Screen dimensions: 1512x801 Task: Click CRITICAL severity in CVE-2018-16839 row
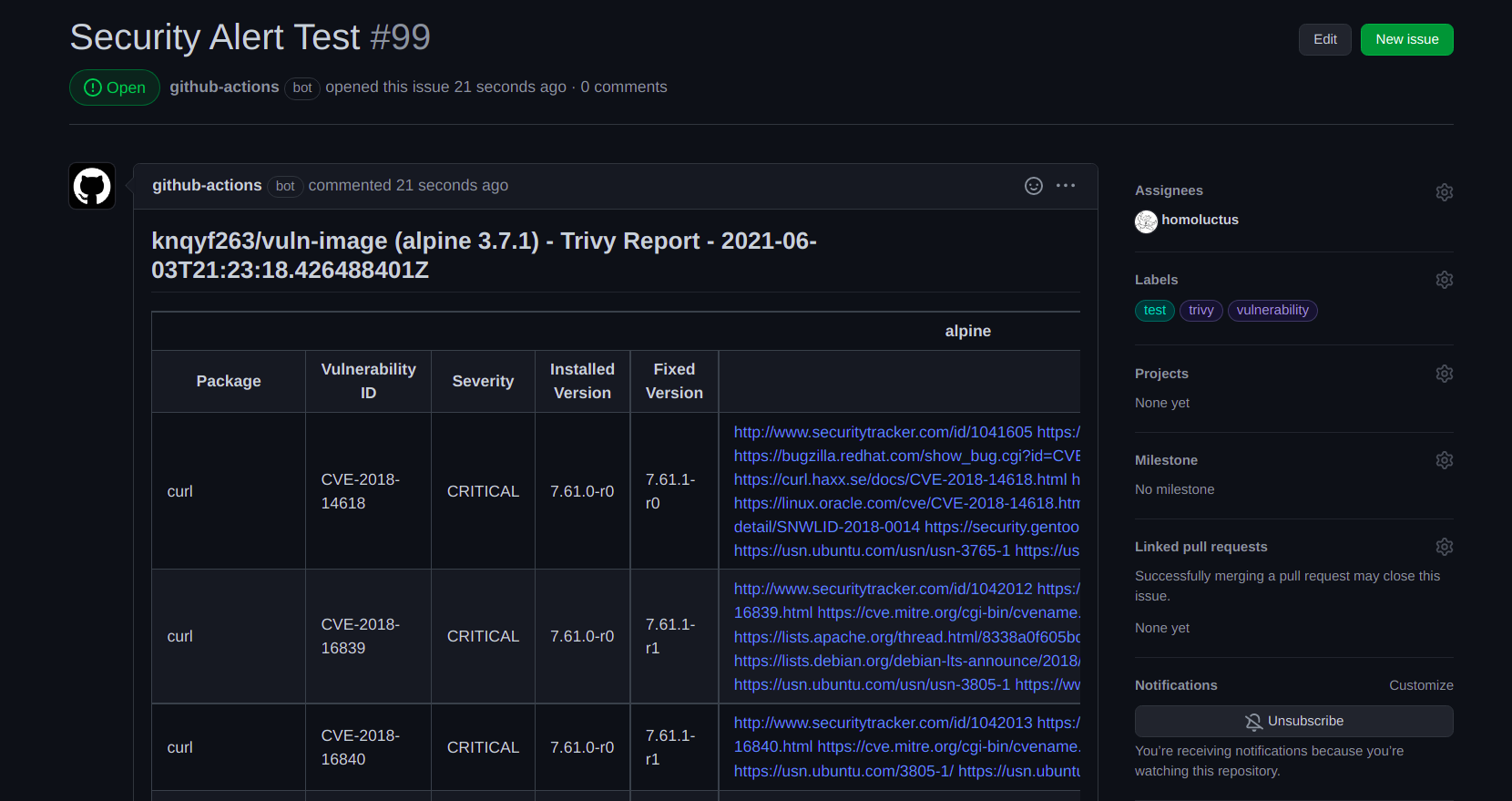pyautogui.click(x=483, y=636)
